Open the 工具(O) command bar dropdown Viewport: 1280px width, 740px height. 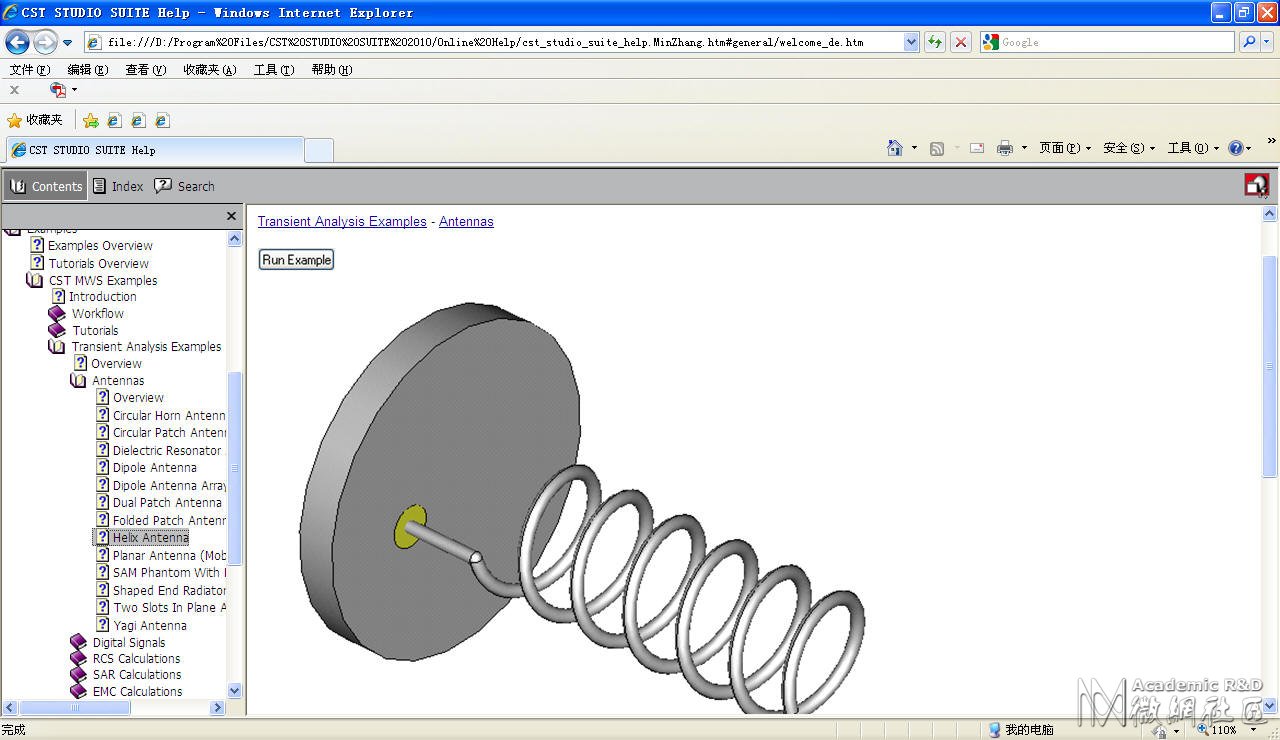[1193, 148]
